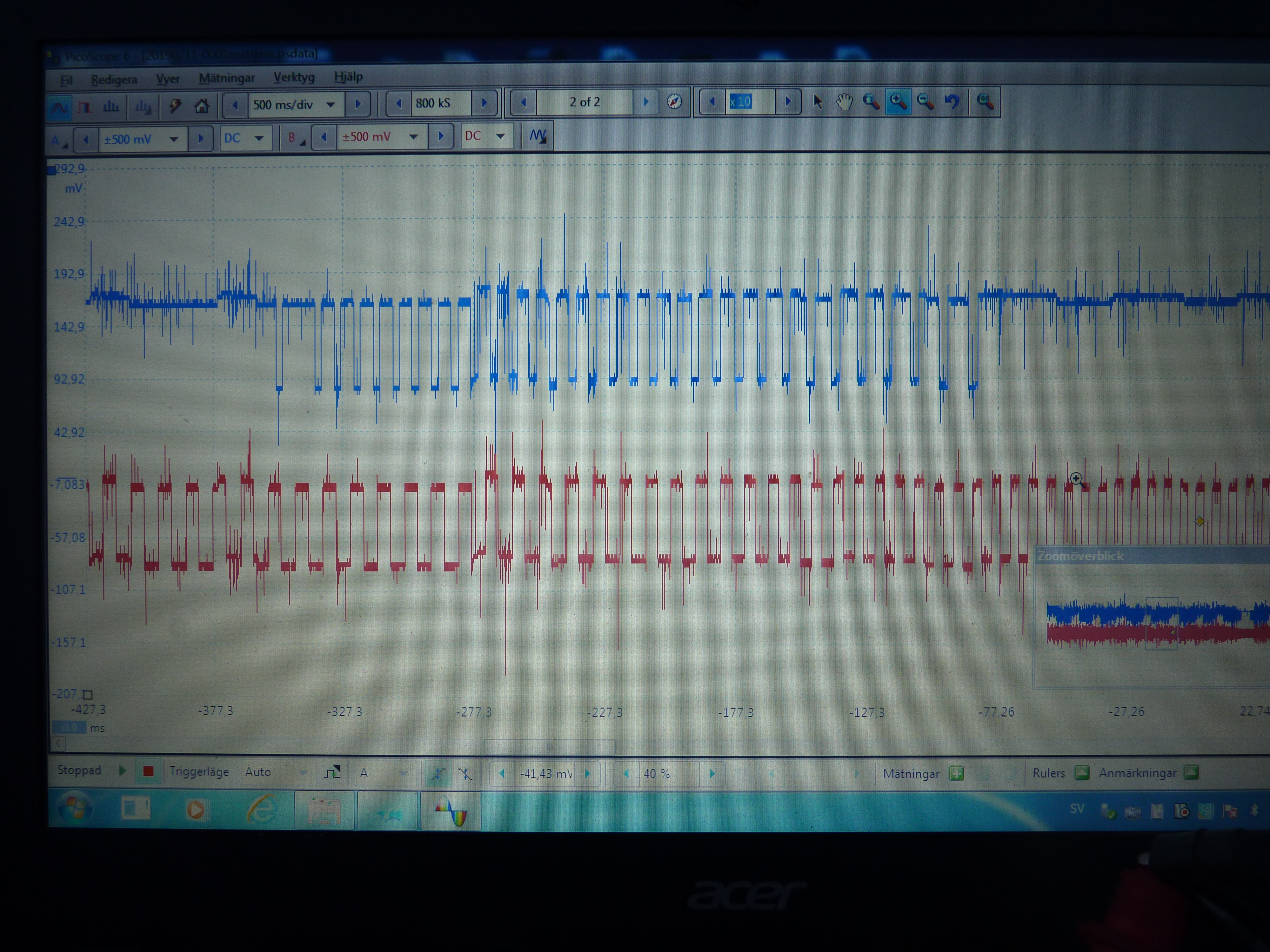Click the zoom out magnifier icon

[x=925, y=102]
